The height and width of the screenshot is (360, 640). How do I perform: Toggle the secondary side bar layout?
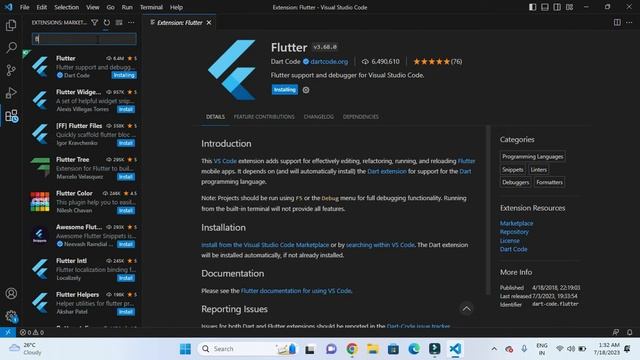pos(557,7)
